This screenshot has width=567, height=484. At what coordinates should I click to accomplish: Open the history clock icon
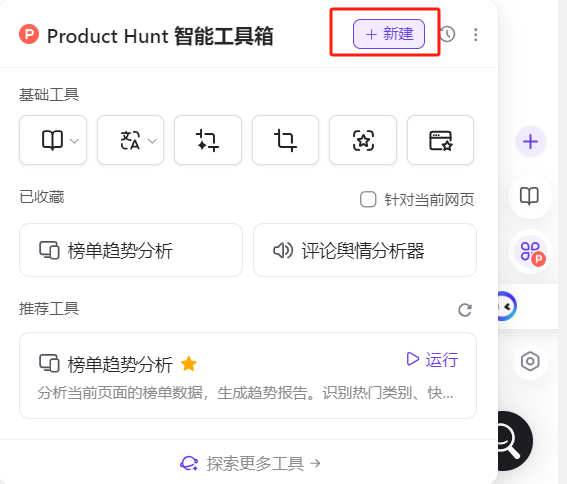(448, 34)
